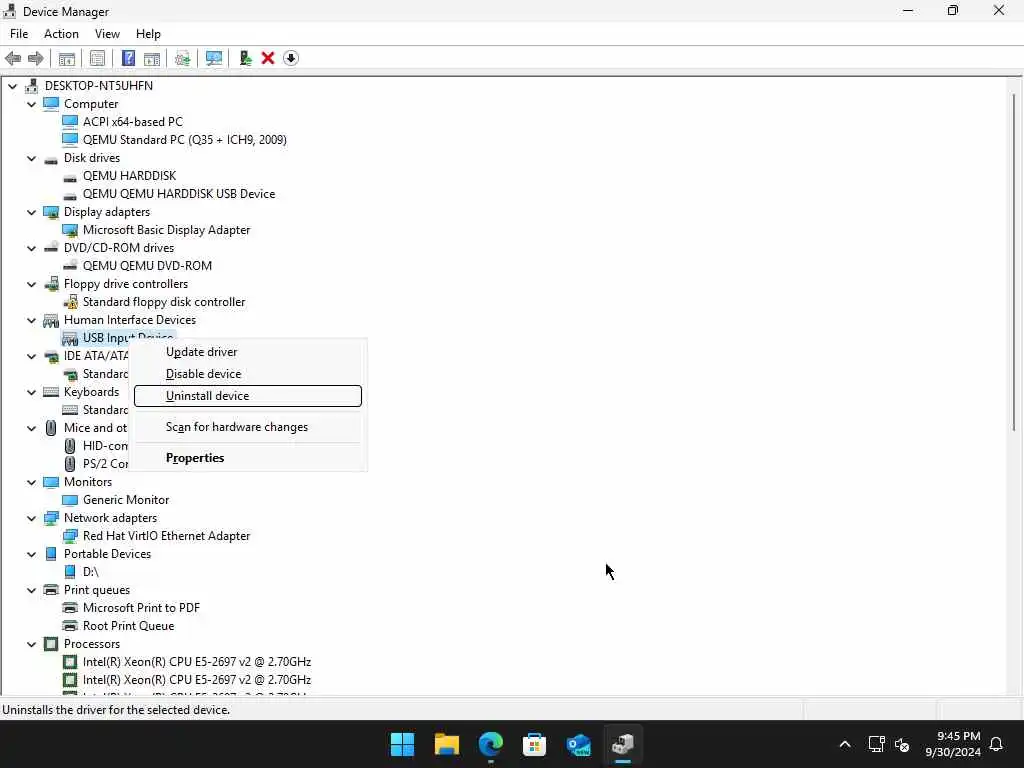Collapse the Display adapters chevron
This screenshot has height=768, width=1024.
31,212
